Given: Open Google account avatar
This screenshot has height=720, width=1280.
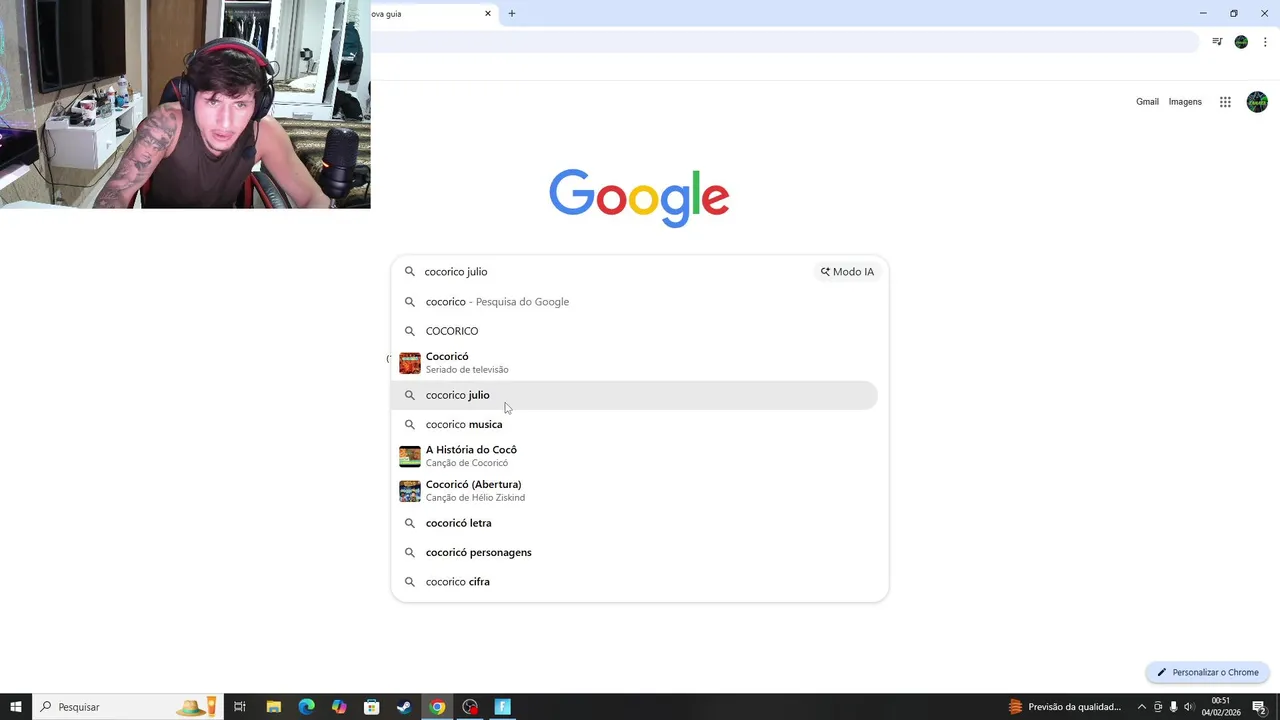Looking at the screenshot, I should click(1257, 102).
